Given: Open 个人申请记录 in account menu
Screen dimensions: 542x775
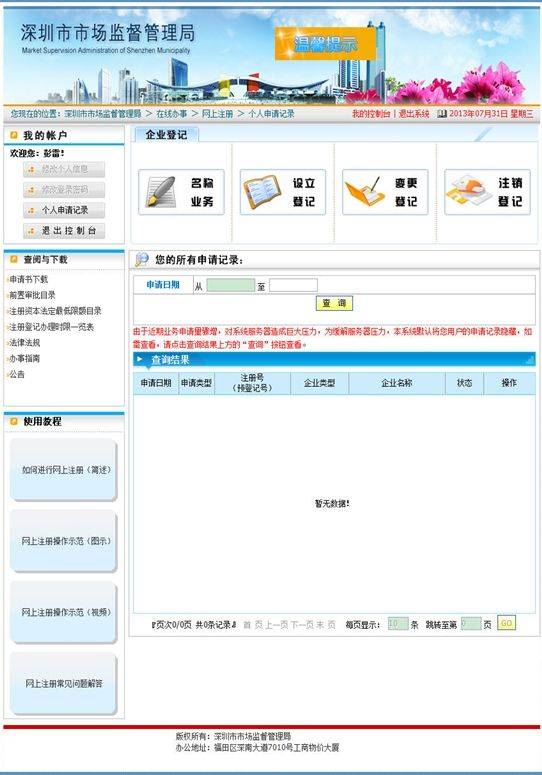Looking at the screenshot, I should [x=64, y=210].
